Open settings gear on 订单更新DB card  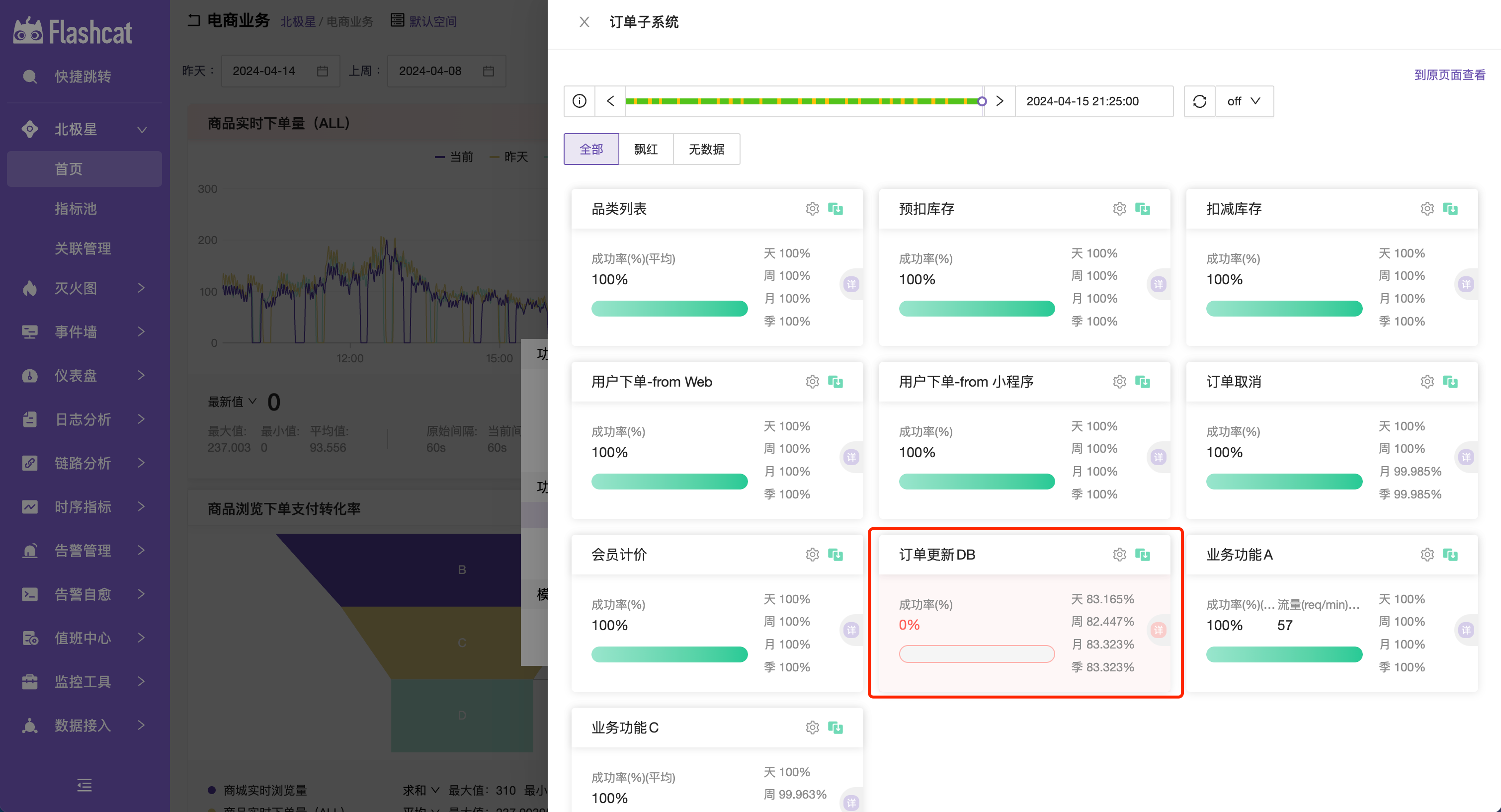click(1119, 555)
